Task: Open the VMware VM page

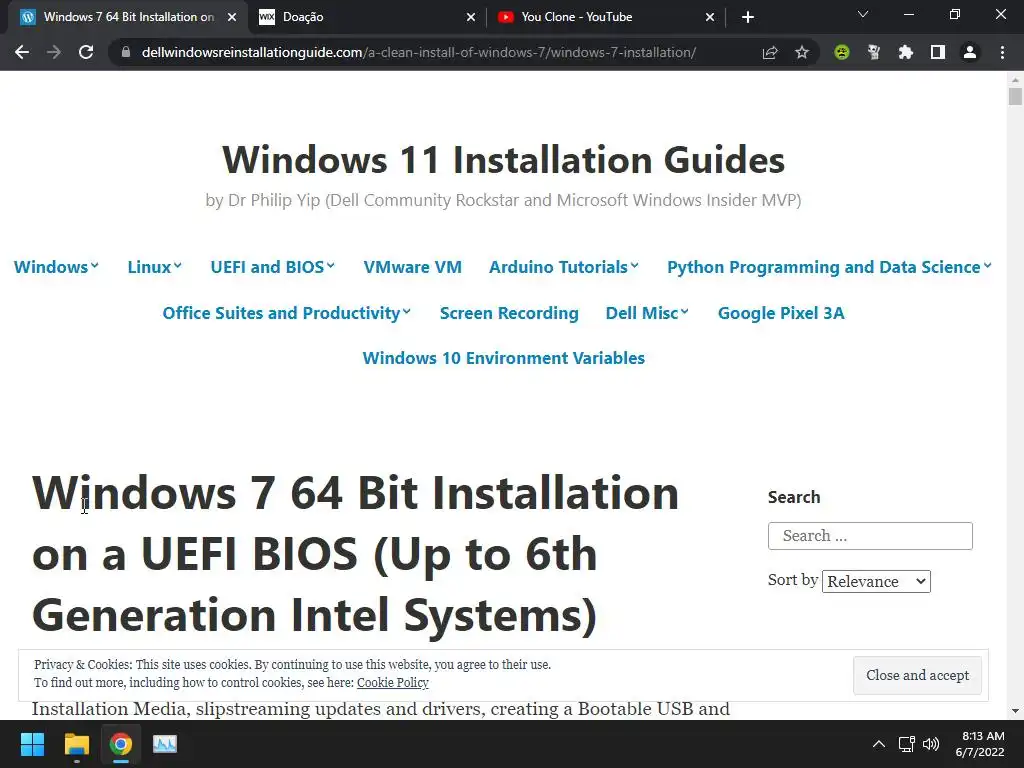Action: click(x=413, y=267)
